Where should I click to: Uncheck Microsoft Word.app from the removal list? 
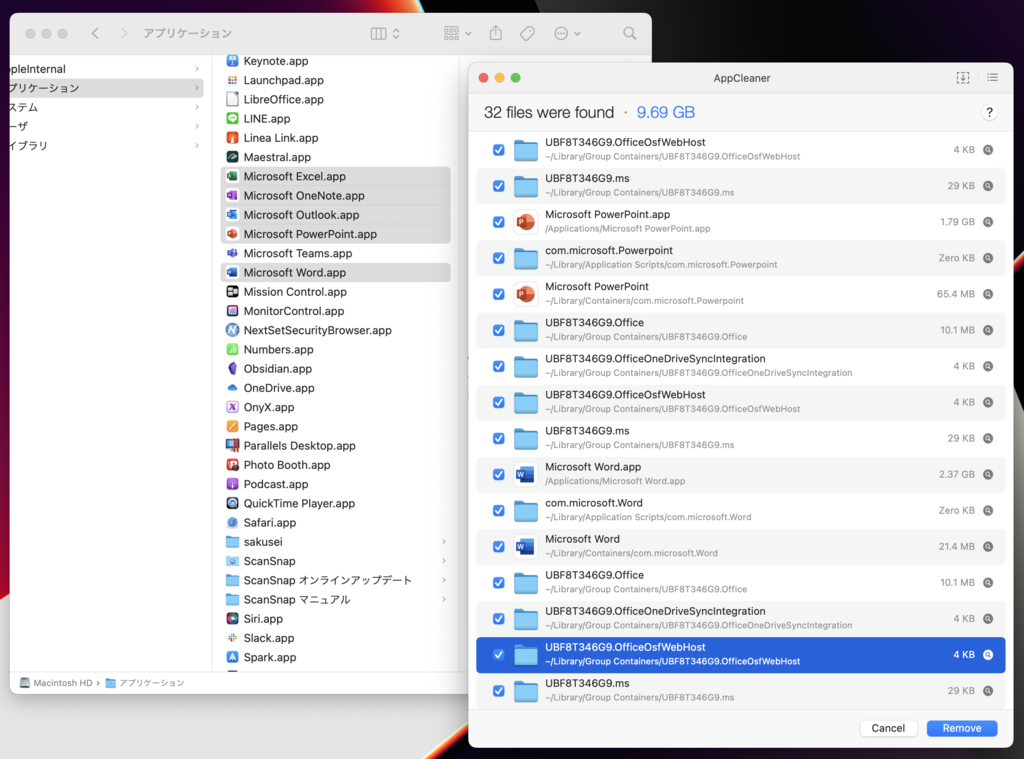pos(497,474)
